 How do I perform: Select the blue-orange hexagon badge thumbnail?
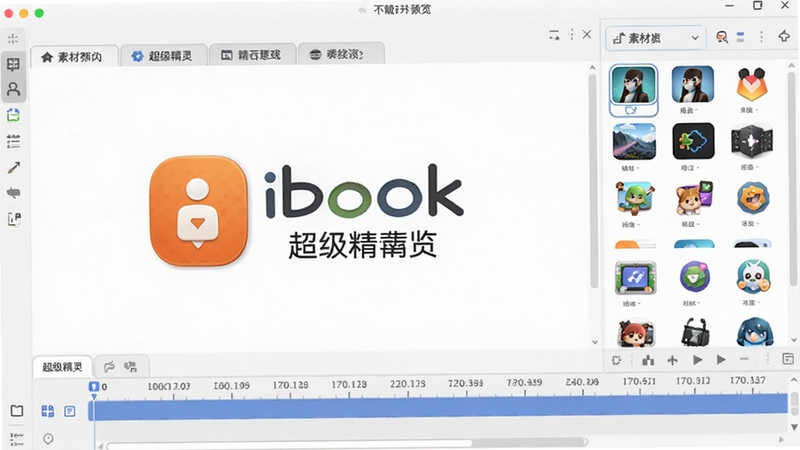click(753, 197)
